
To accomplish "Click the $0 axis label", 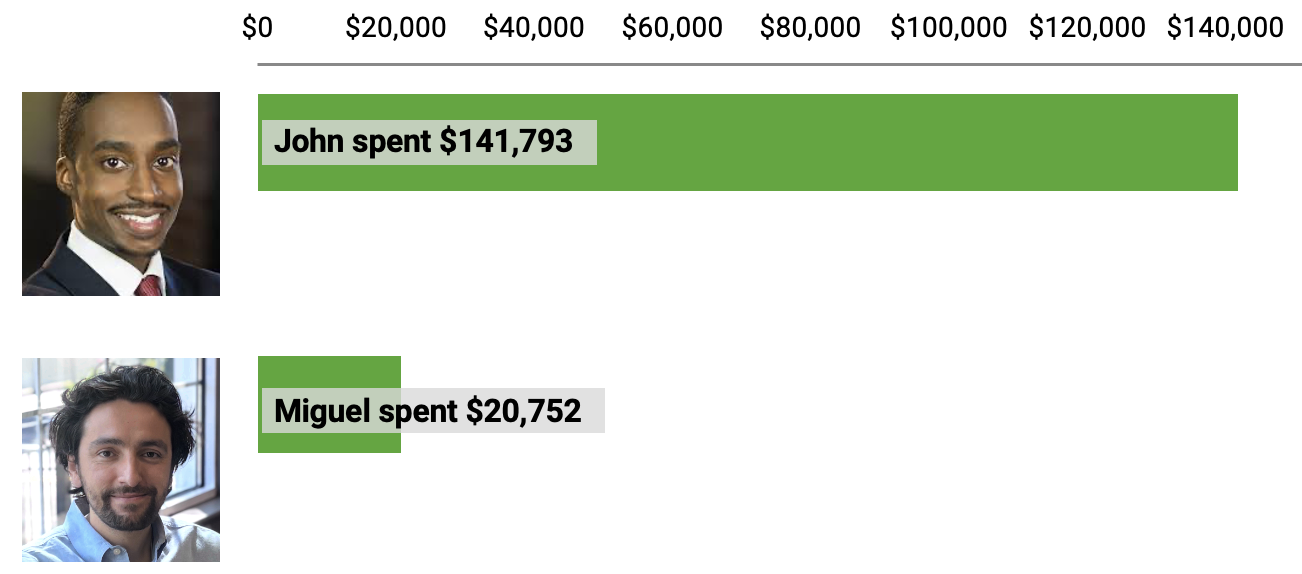I will click(257, 28).
